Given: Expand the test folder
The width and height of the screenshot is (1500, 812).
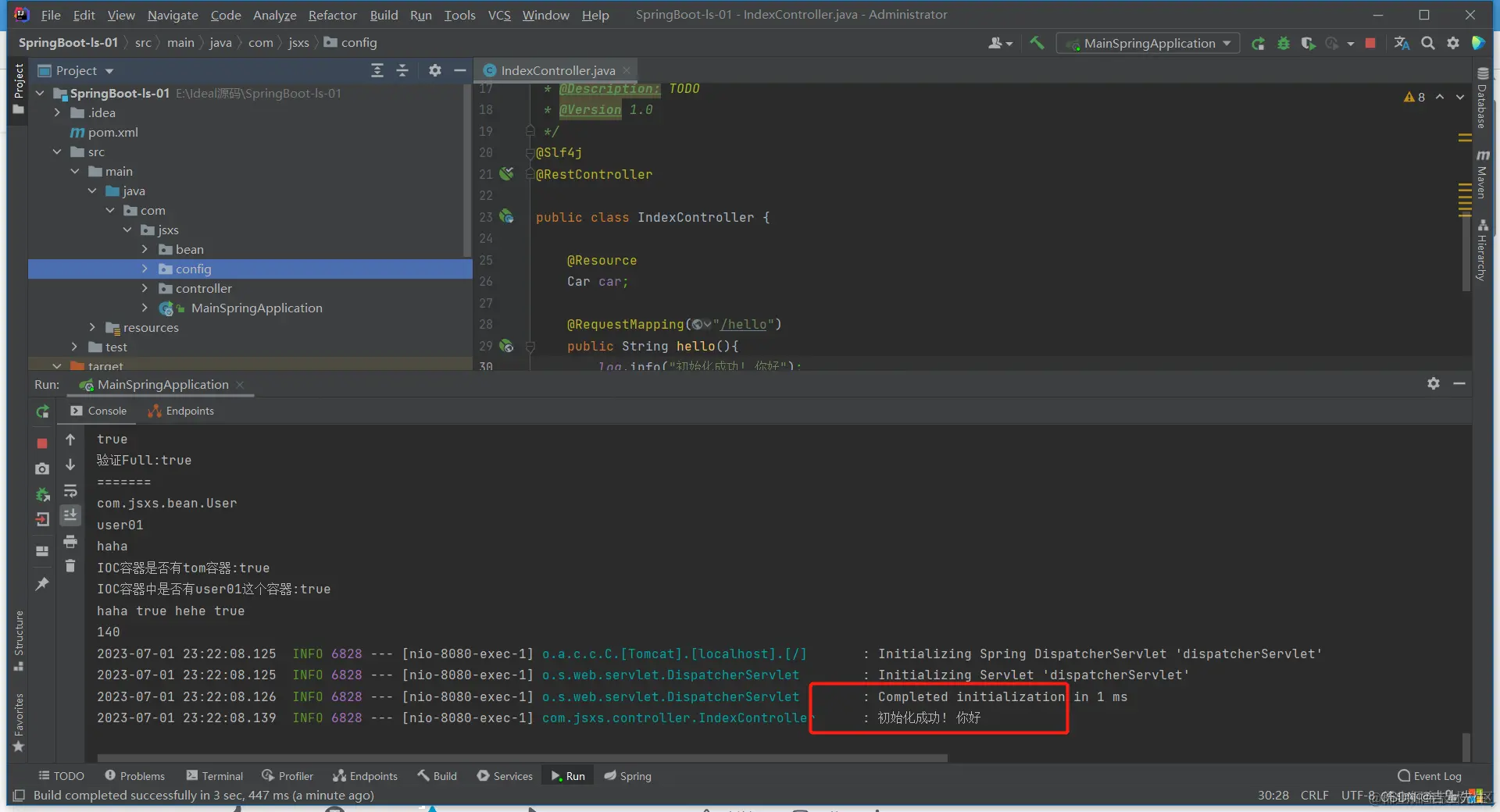Looking at the screenshot, I should coord(74,347).
